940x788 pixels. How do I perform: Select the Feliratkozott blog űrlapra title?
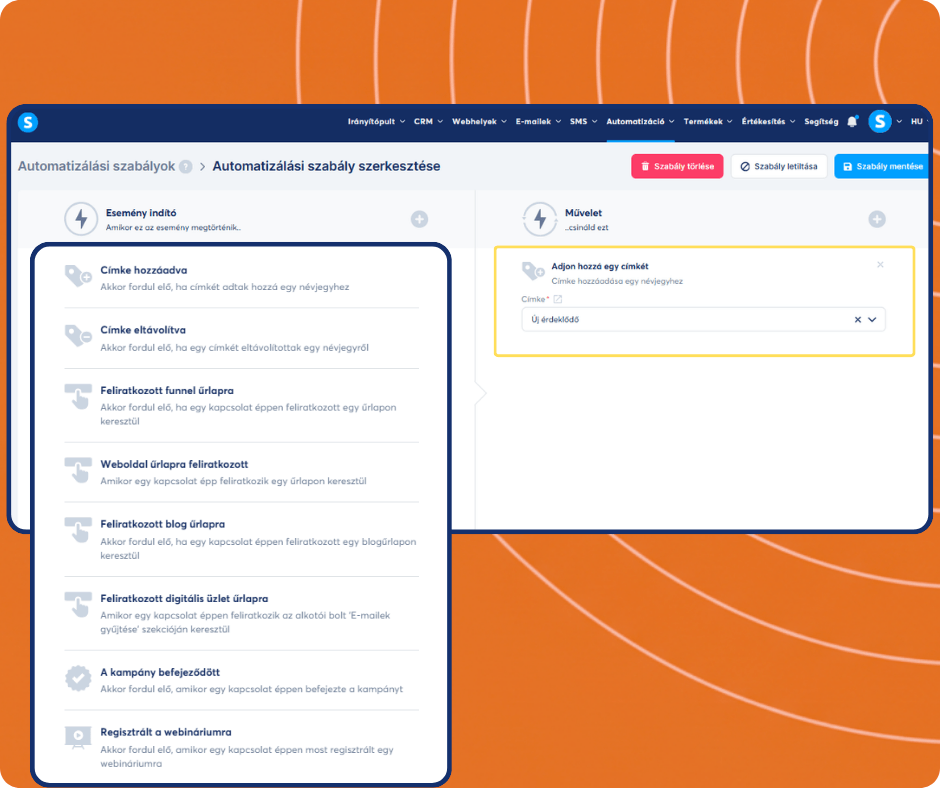[x=162, y=524]
